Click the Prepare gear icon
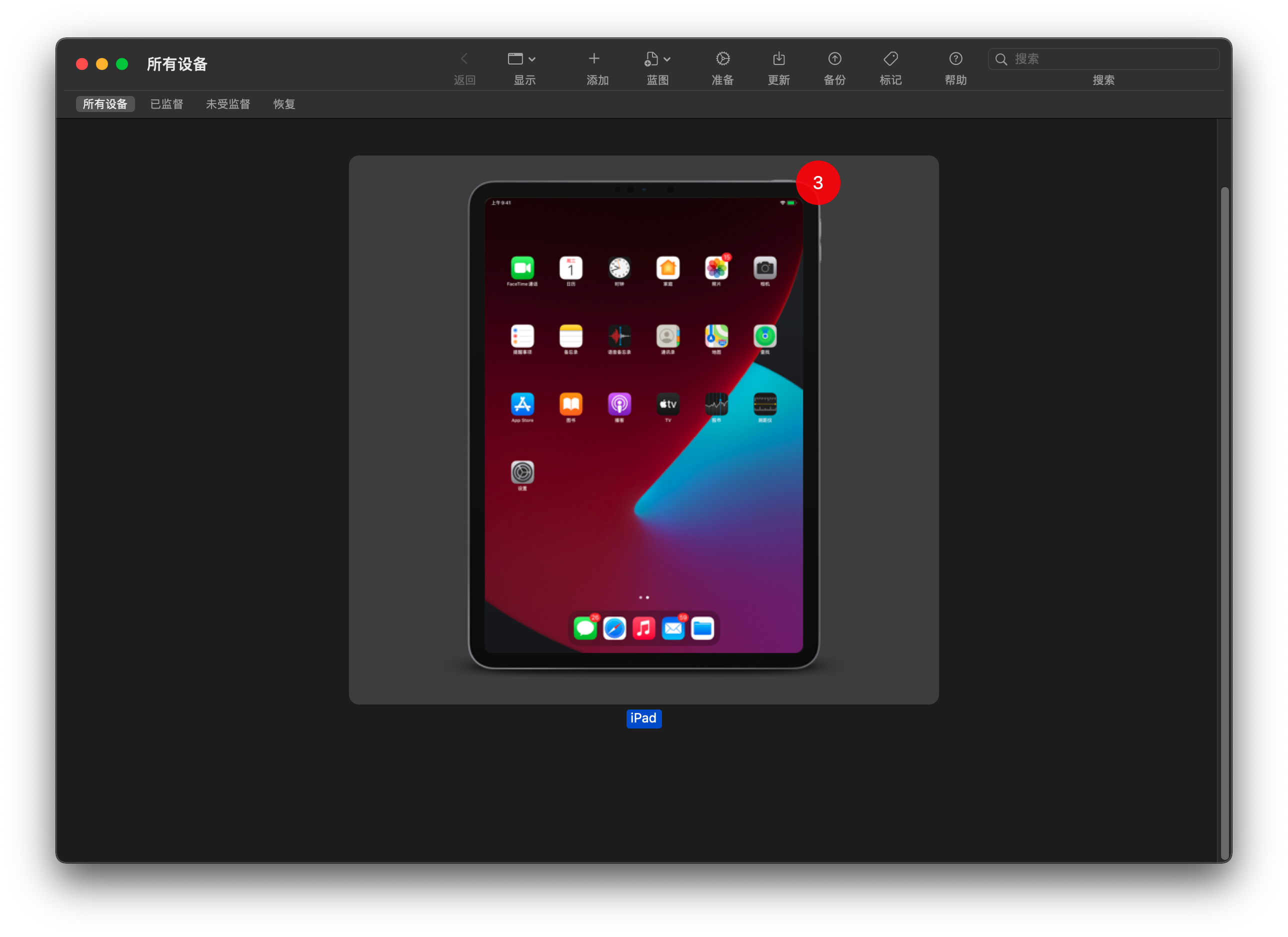1288x937 pixels. pyautogui.click(x=722, y=59)
